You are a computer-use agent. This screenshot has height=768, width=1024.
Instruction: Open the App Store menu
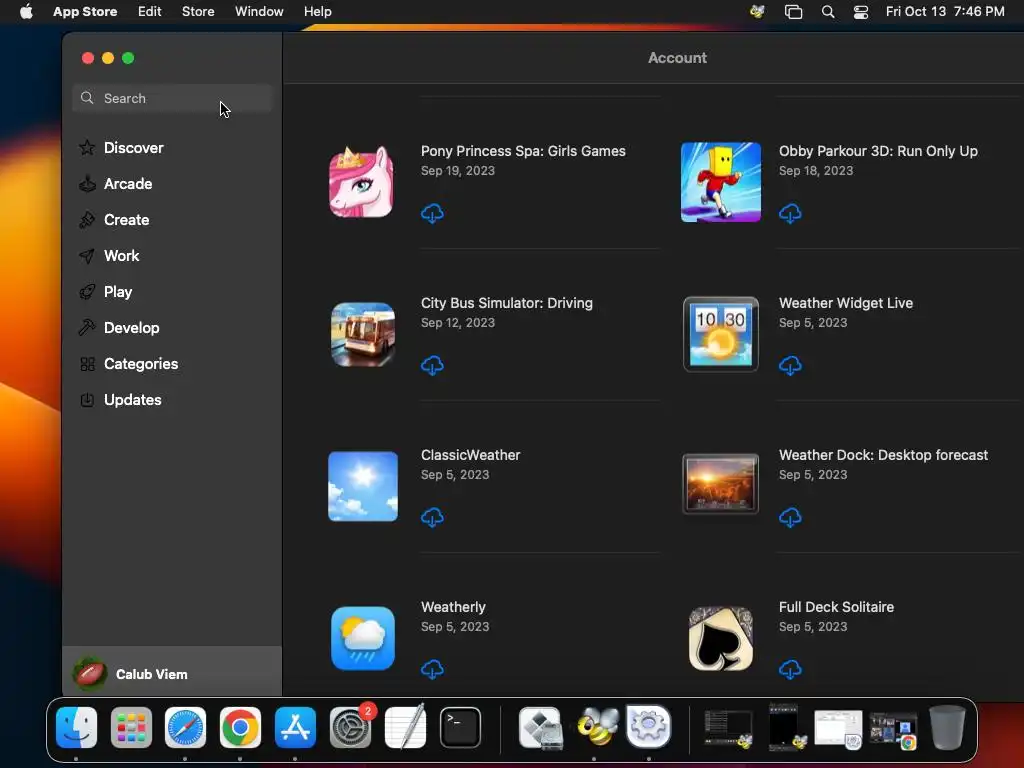coord(85,11)
